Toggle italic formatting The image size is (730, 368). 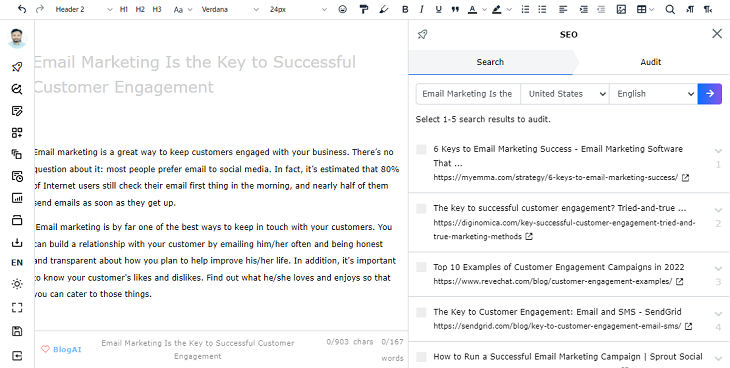coord(421,9)
